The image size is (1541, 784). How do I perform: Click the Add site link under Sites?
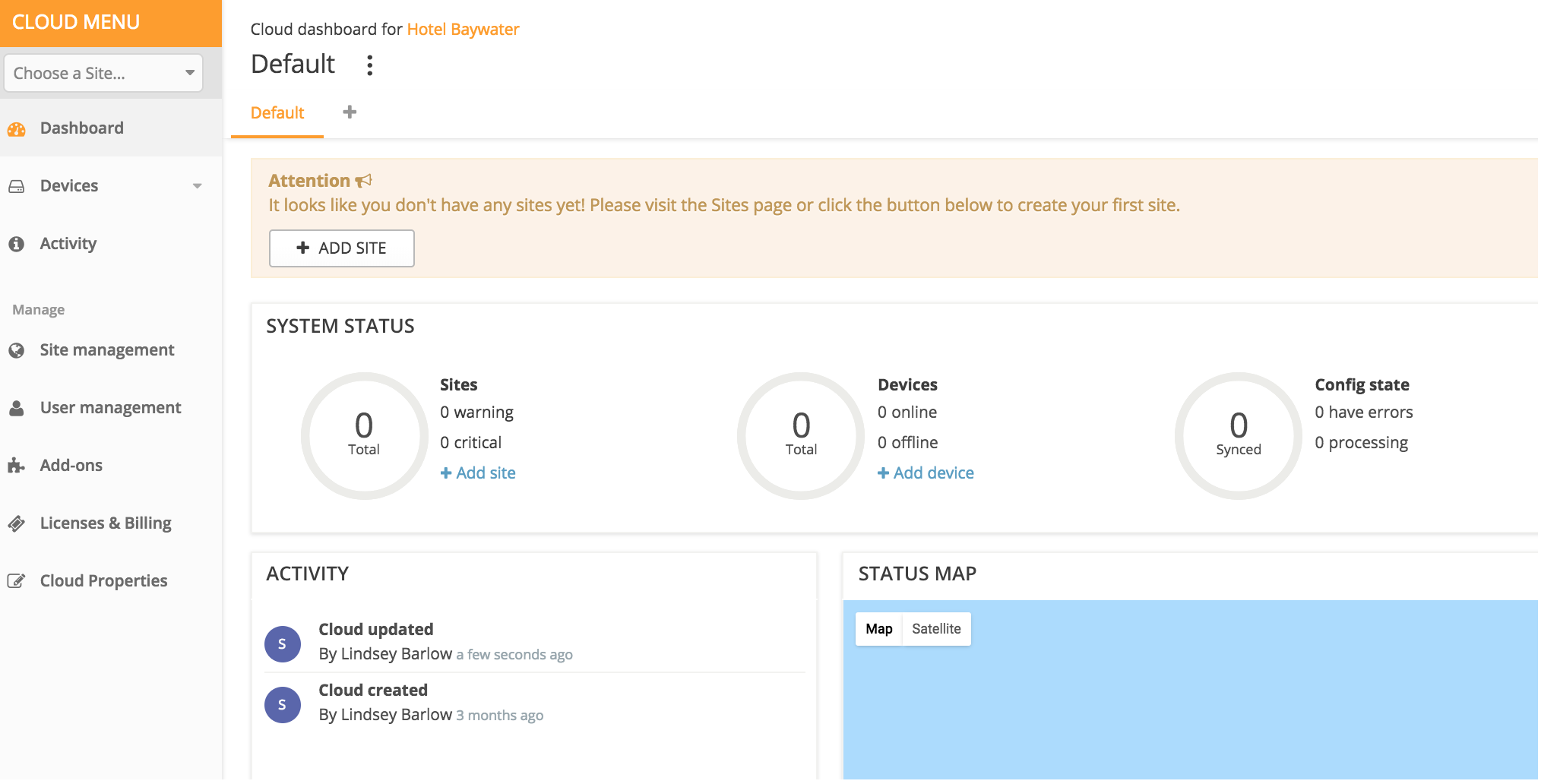point(478,473)
